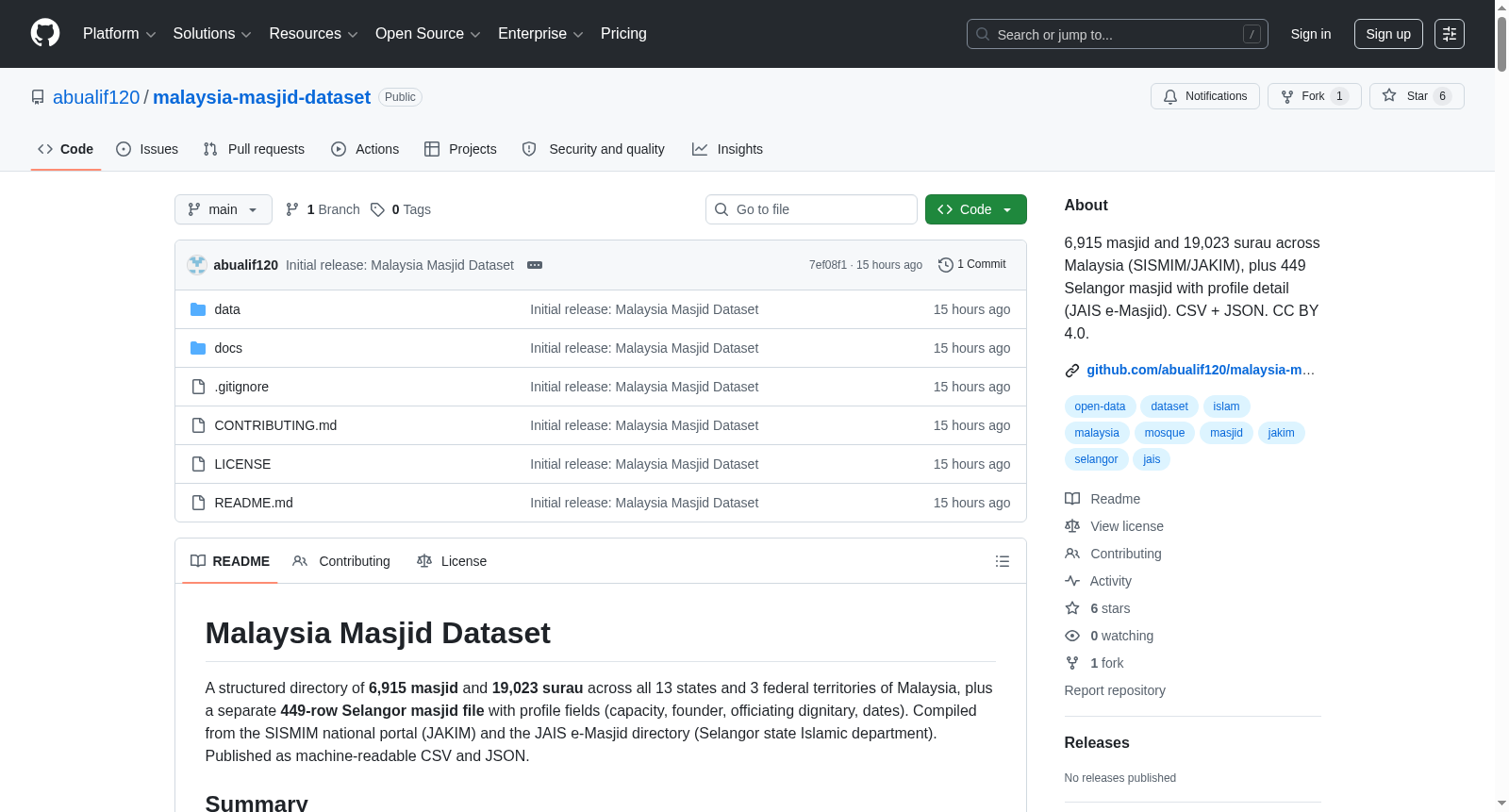1509x812 pixels.
Task: Click the star icon next to 6 stars
Action: [1072, 608]
